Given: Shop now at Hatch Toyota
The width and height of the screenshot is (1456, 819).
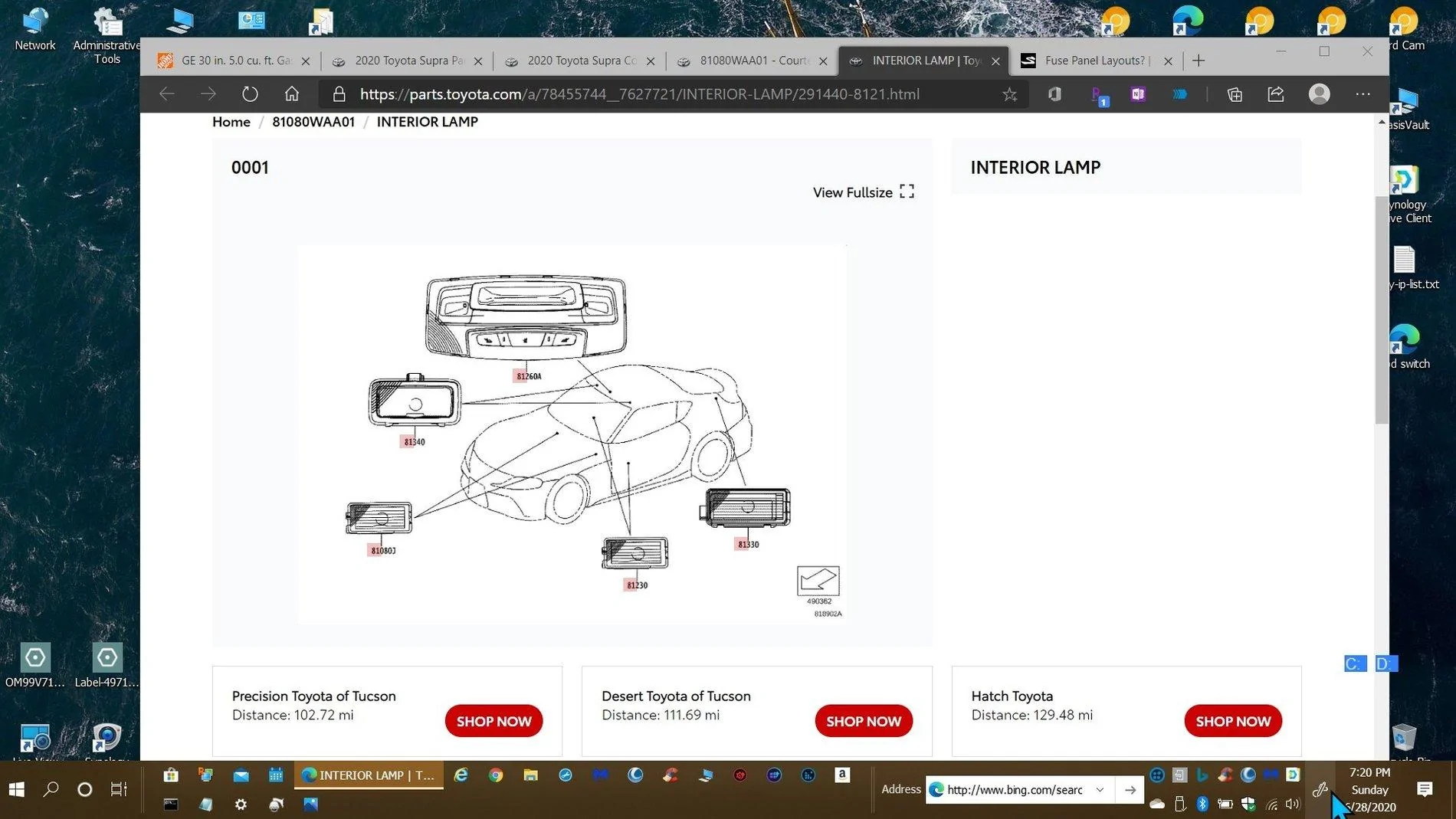Looking at the screenshot, I should click(1233, 721).
